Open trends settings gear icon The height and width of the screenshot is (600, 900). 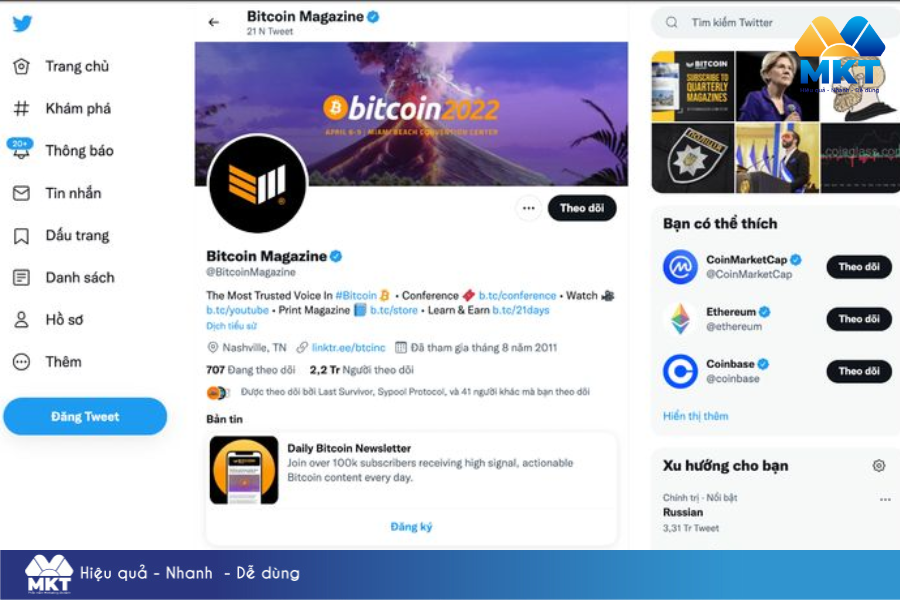click(879, 466)
